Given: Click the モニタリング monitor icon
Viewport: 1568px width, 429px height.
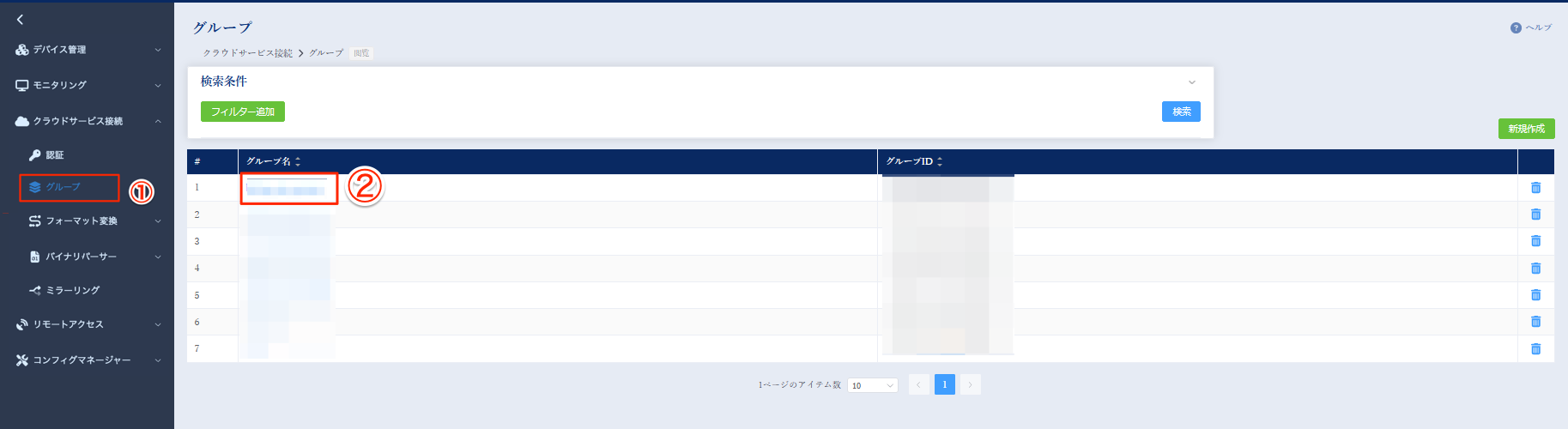Looking at the screenshot, I should [x=22, y=85].
